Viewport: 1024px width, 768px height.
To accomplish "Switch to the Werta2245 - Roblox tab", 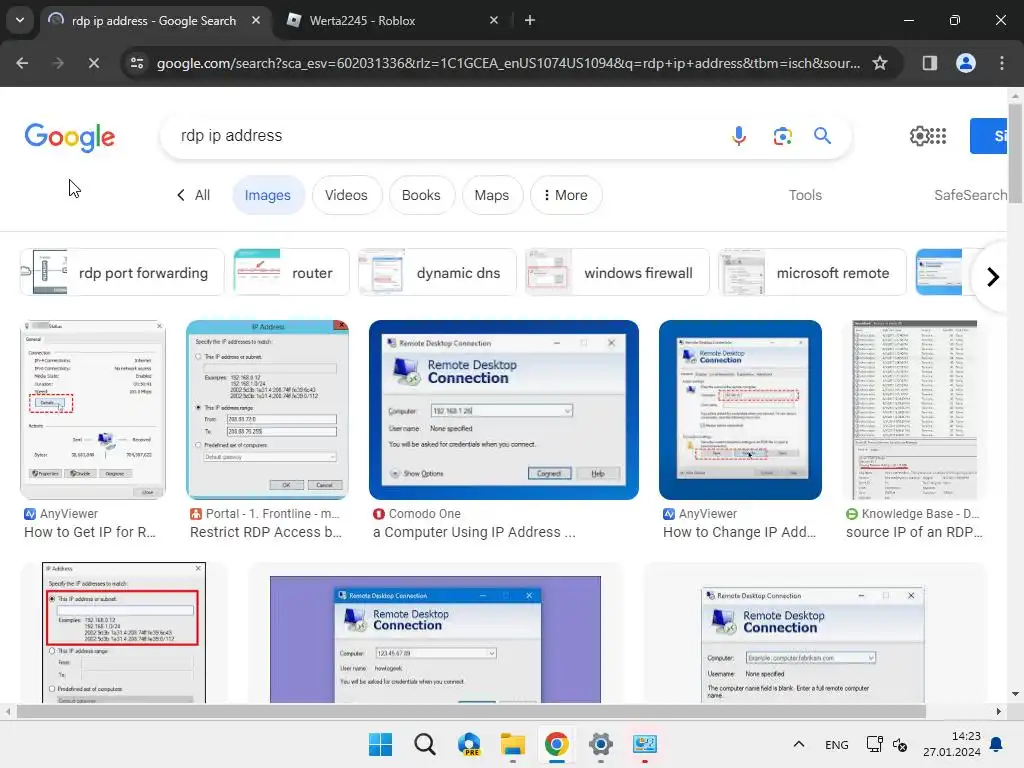I will [x=391, y=20].
